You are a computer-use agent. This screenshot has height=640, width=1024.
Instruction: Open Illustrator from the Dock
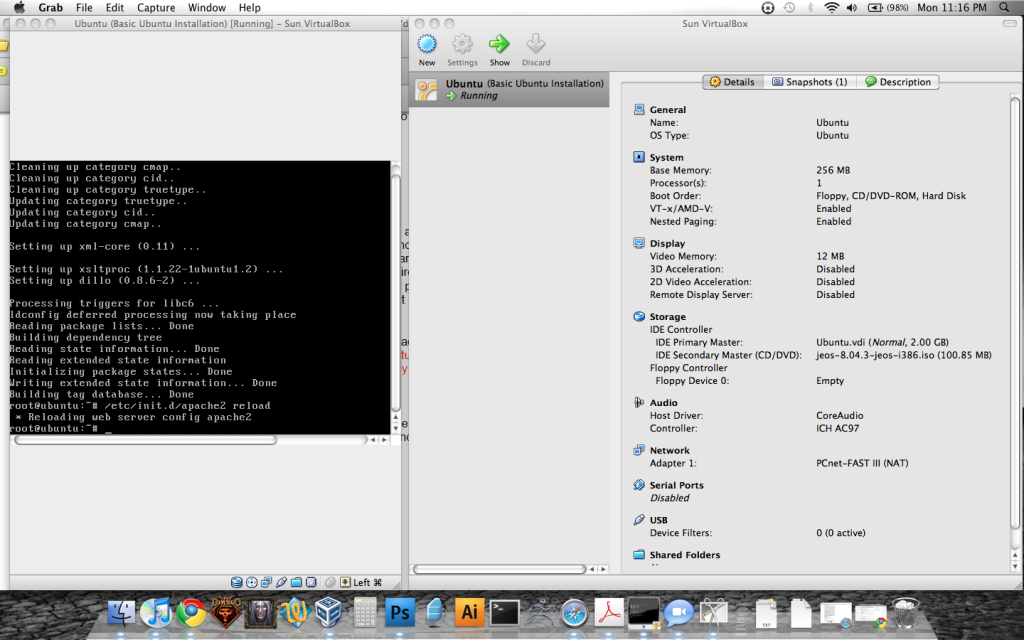pos(470,613)
